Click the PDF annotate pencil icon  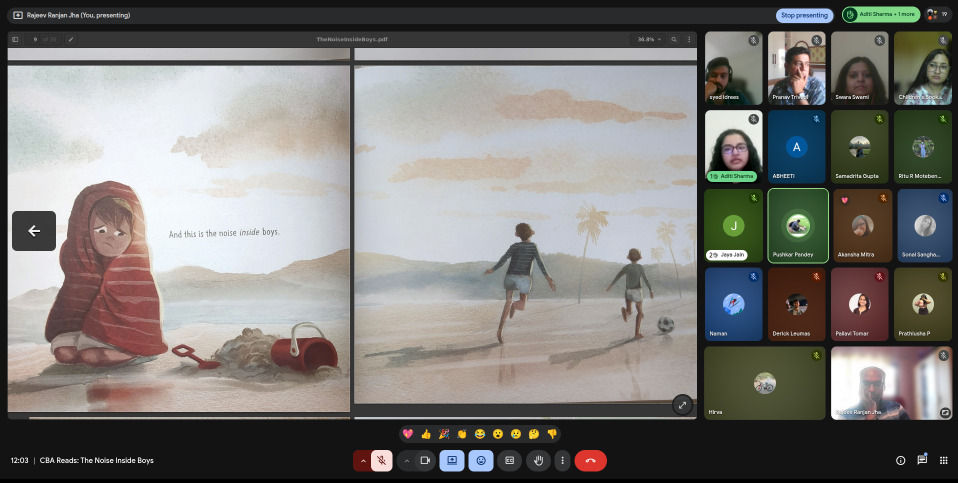coord(71,39)
